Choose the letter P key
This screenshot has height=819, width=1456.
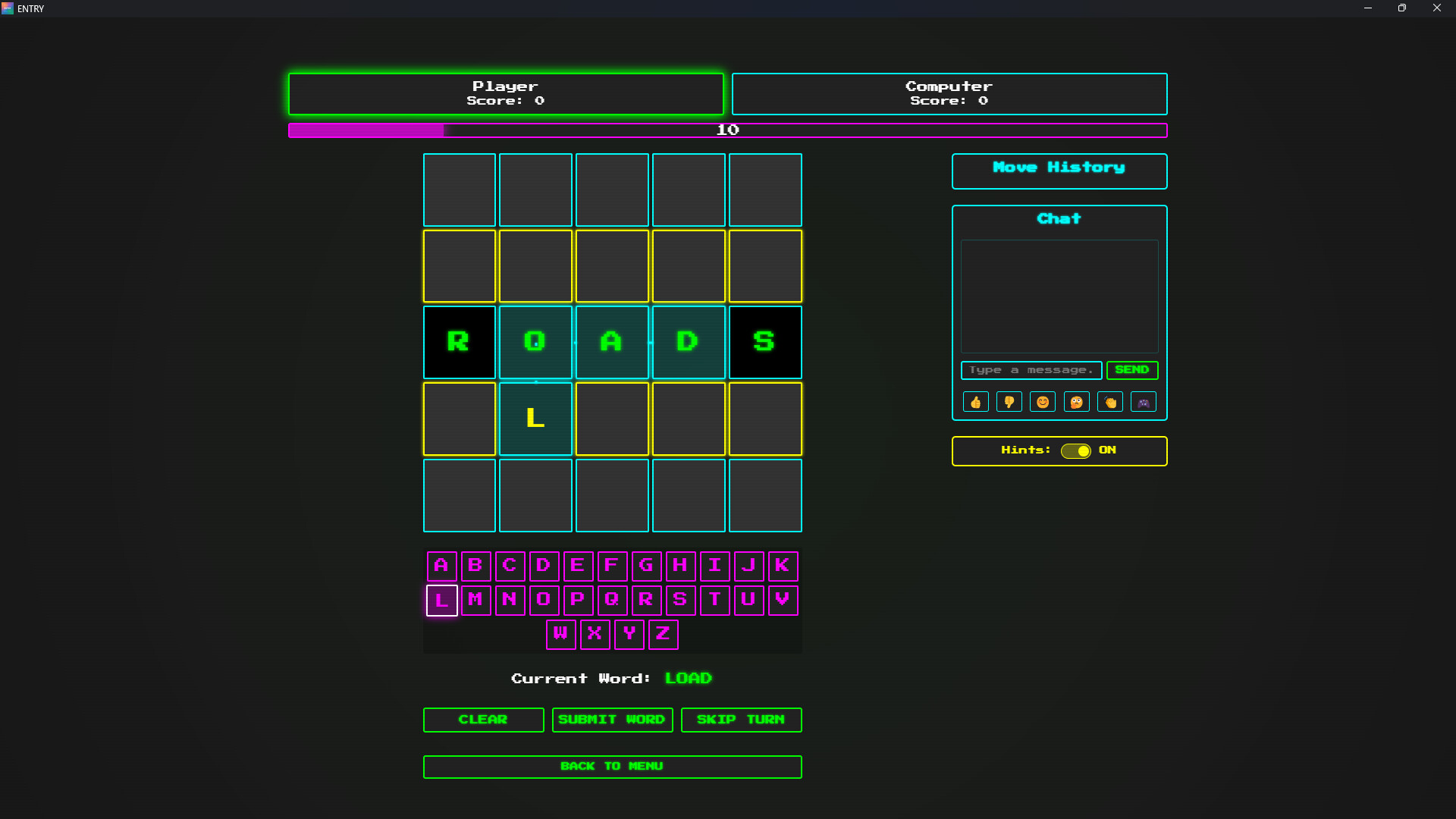coord(579,601)
